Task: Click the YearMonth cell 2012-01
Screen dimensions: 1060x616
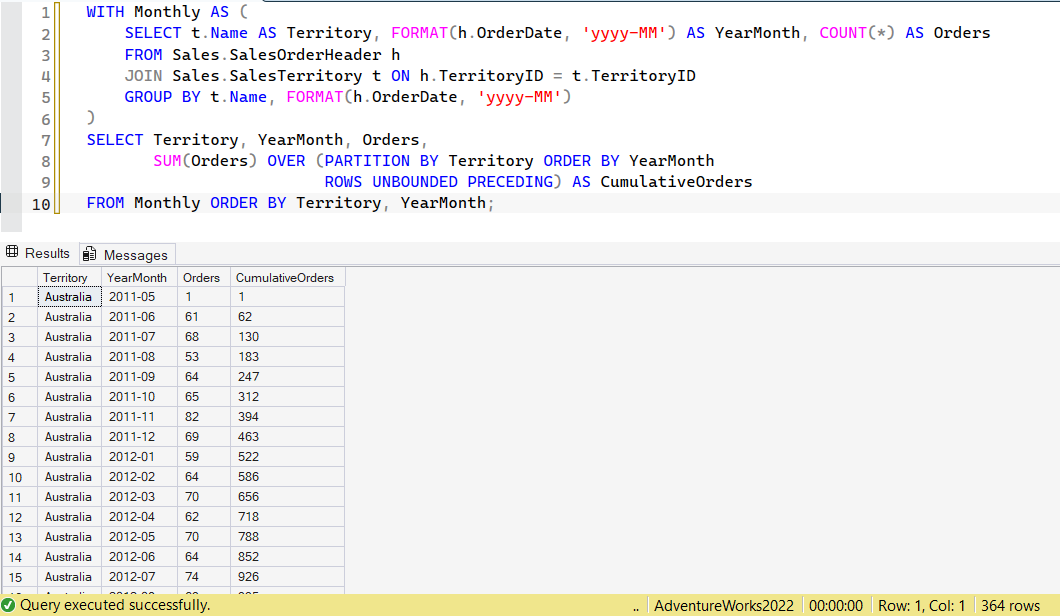Action: [139, 456]
